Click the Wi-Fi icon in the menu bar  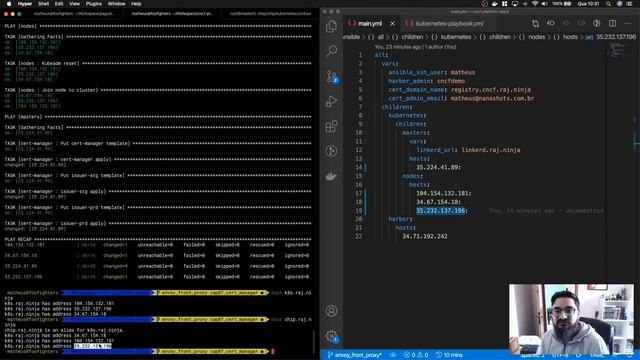pyautogui.click(x=535, y=4)
